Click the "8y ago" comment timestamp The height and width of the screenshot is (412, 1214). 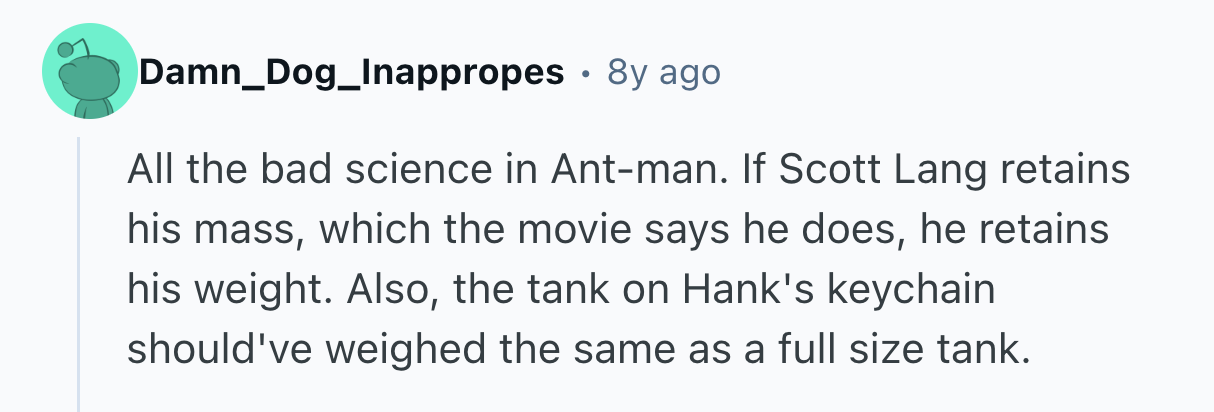pos(663,73)
